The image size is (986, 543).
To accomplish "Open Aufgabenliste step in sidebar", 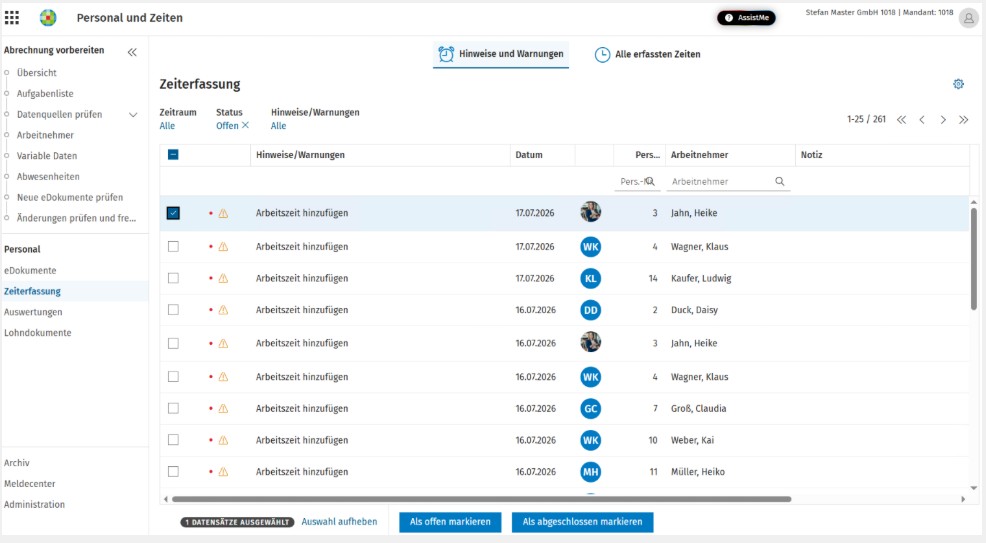I will [45, 94].
